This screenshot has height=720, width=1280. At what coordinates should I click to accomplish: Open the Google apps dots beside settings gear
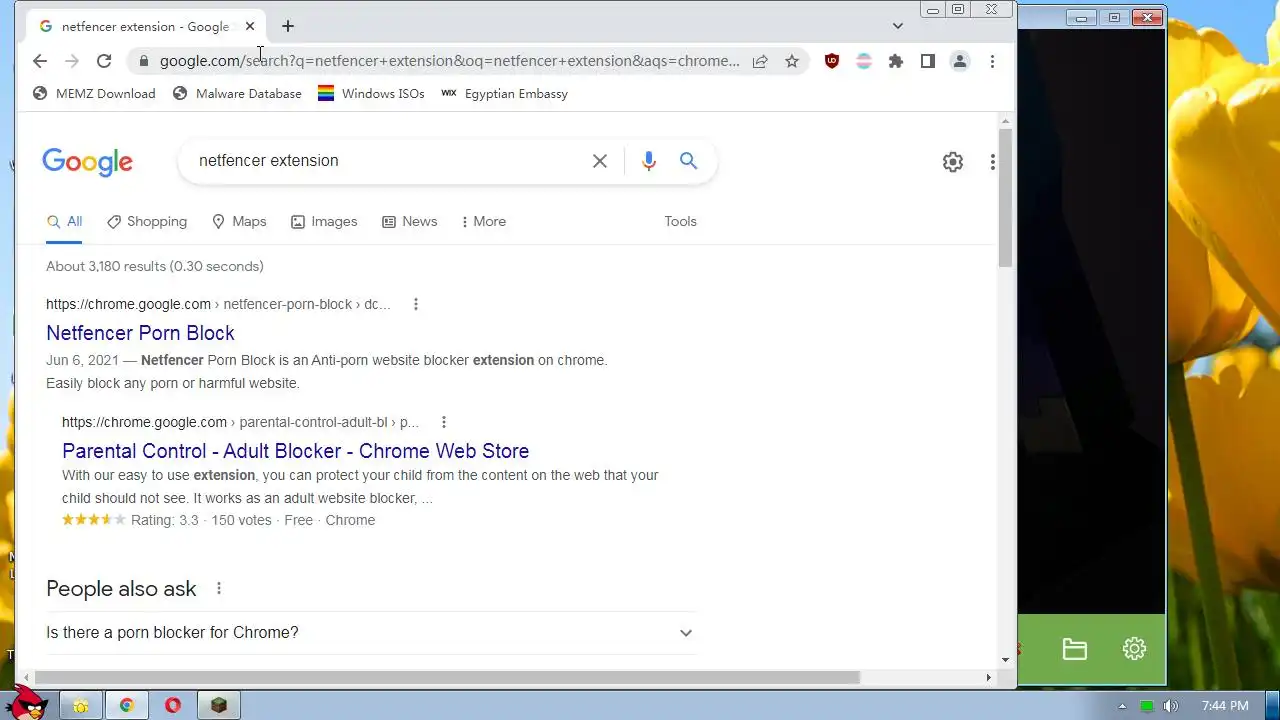coord(992,162)
